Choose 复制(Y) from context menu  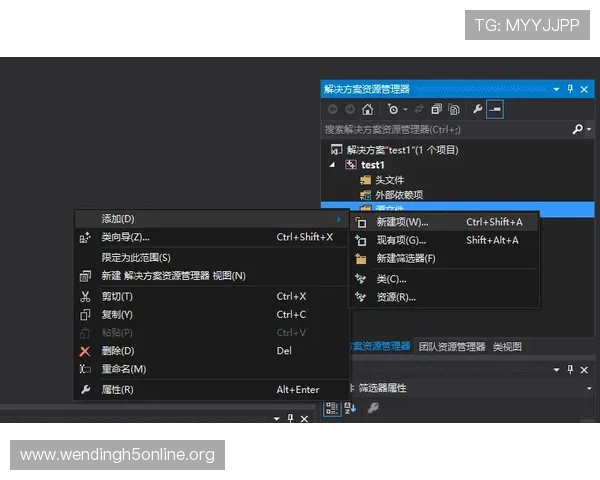tap(211, 315)
